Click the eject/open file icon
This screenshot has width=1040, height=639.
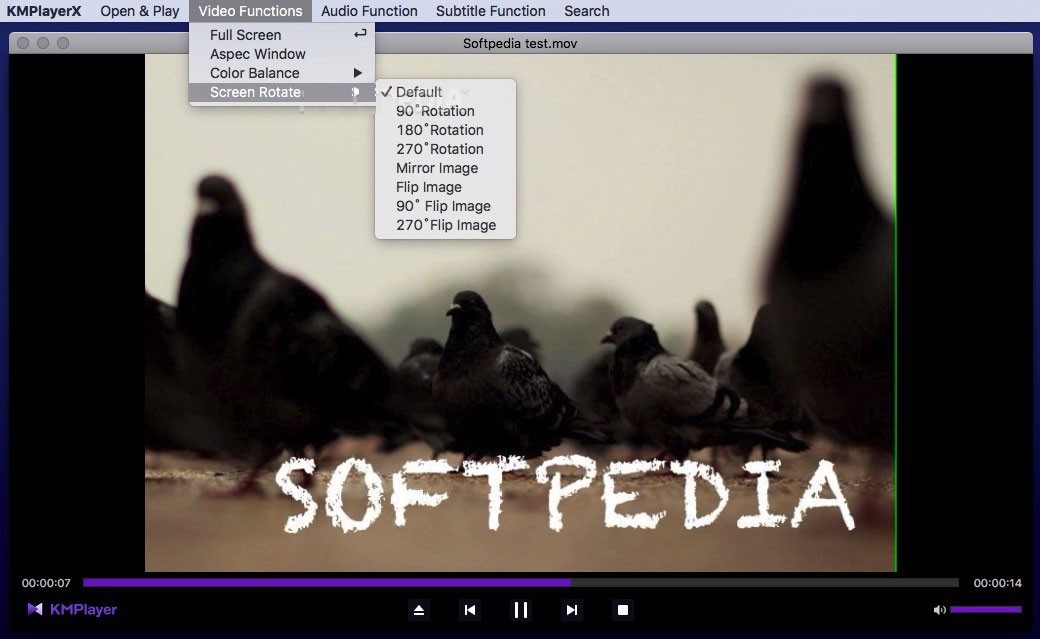(420, 610)
